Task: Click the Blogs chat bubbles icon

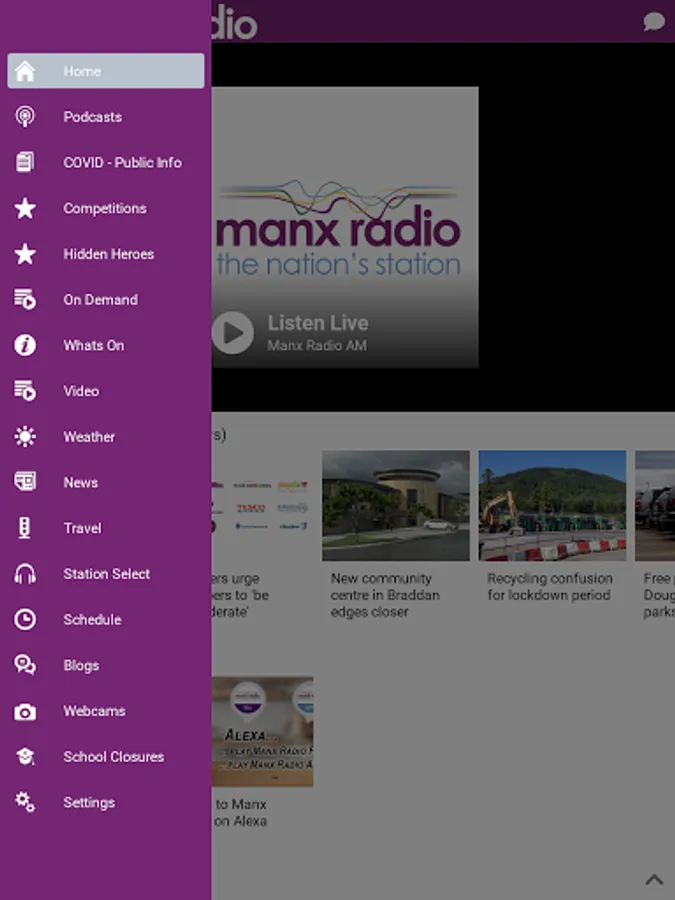Action: [25, 665]
